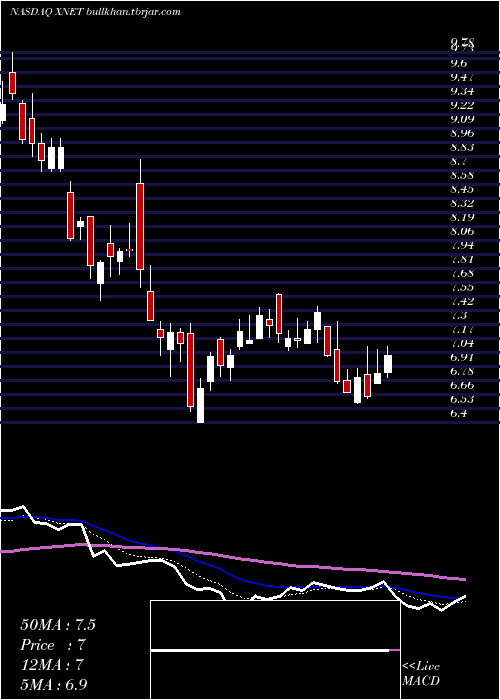
Task: Click the 9.47 price axis label
Action: [x=462, y=77]
